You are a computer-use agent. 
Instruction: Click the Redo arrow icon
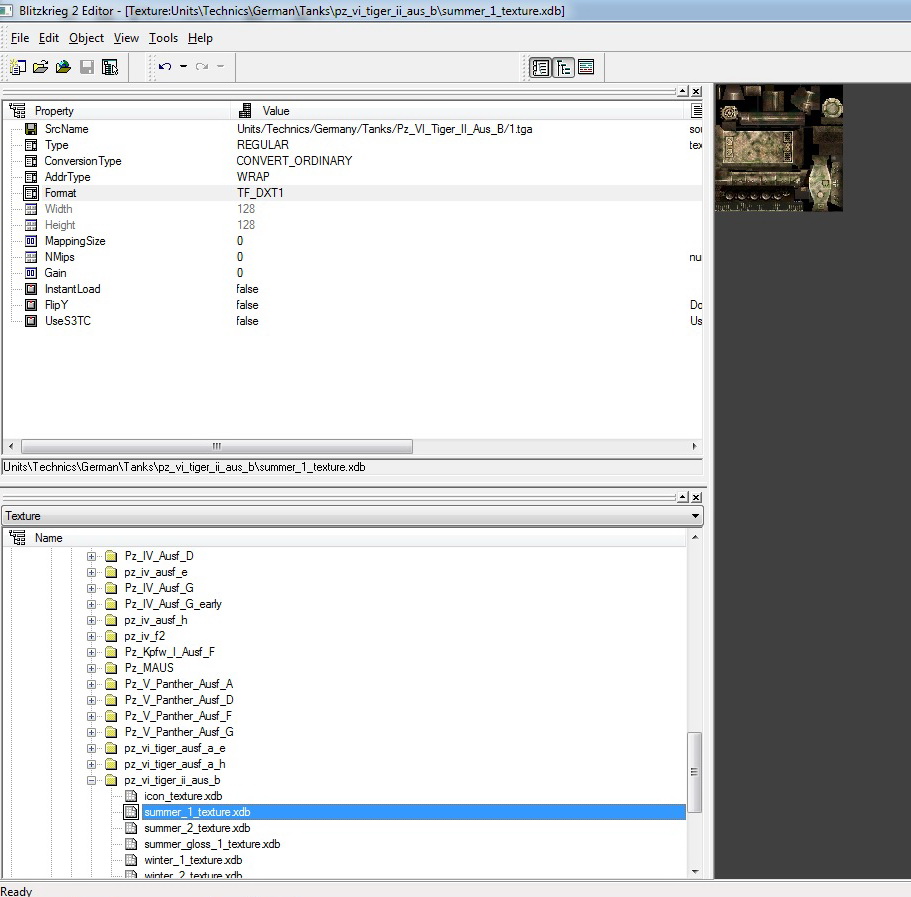tap(202, 66)
